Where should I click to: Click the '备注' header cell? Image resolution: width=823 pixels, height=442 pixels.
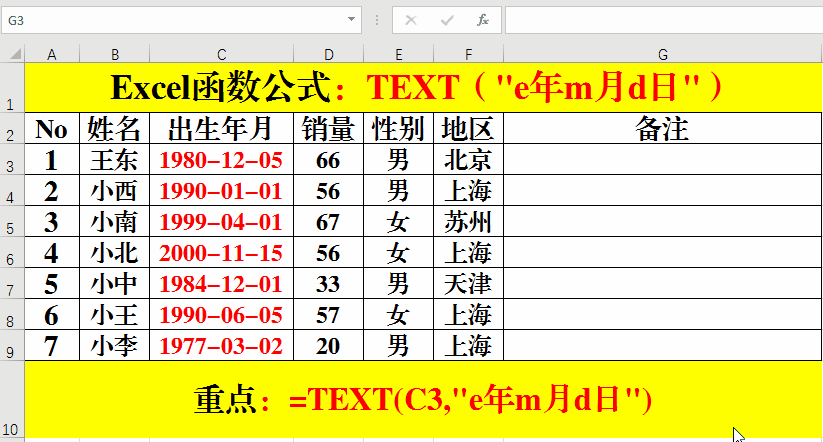point(662,128)
